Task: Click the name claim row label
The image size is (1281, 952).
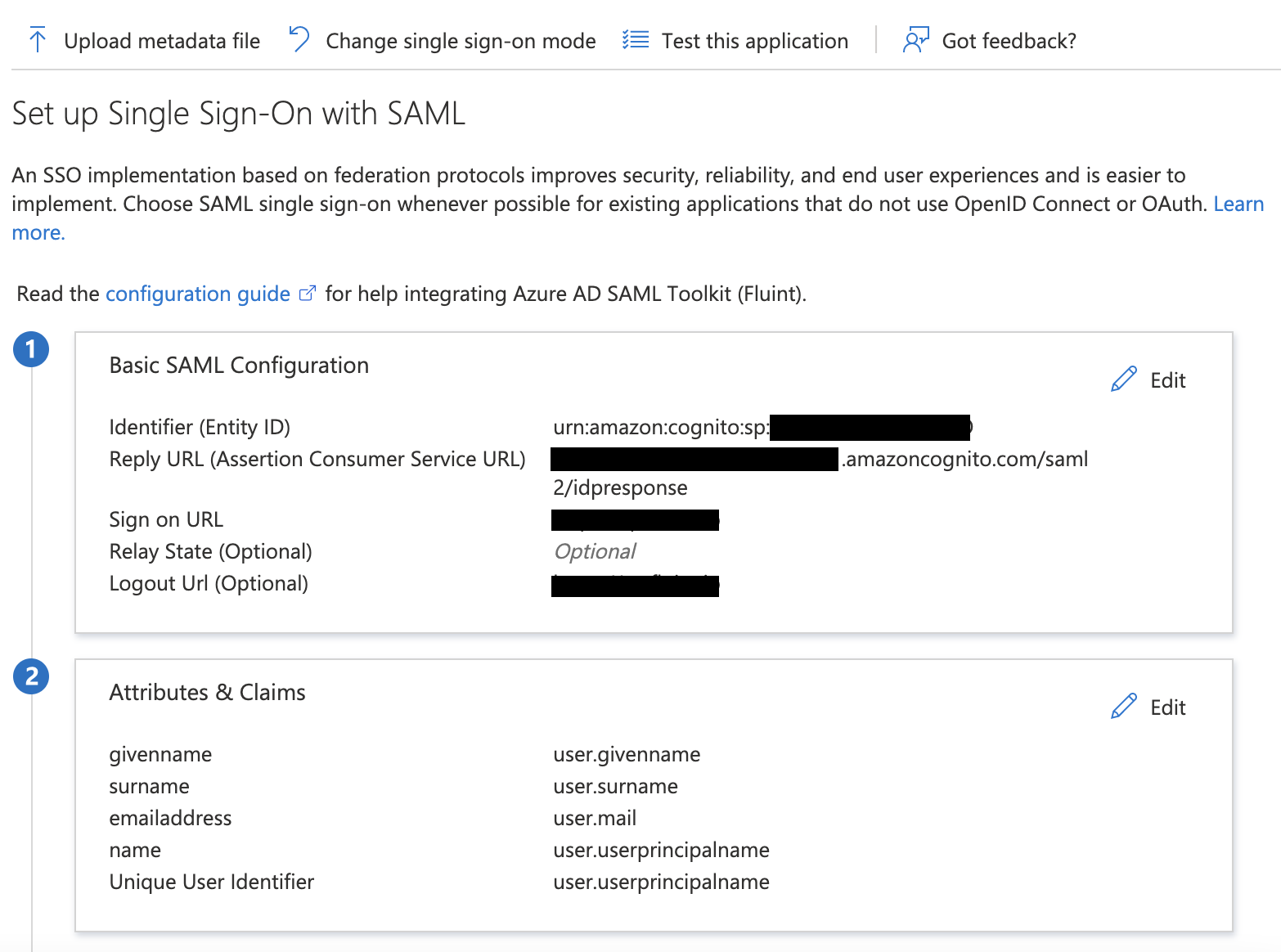Action: pos(135,850)
